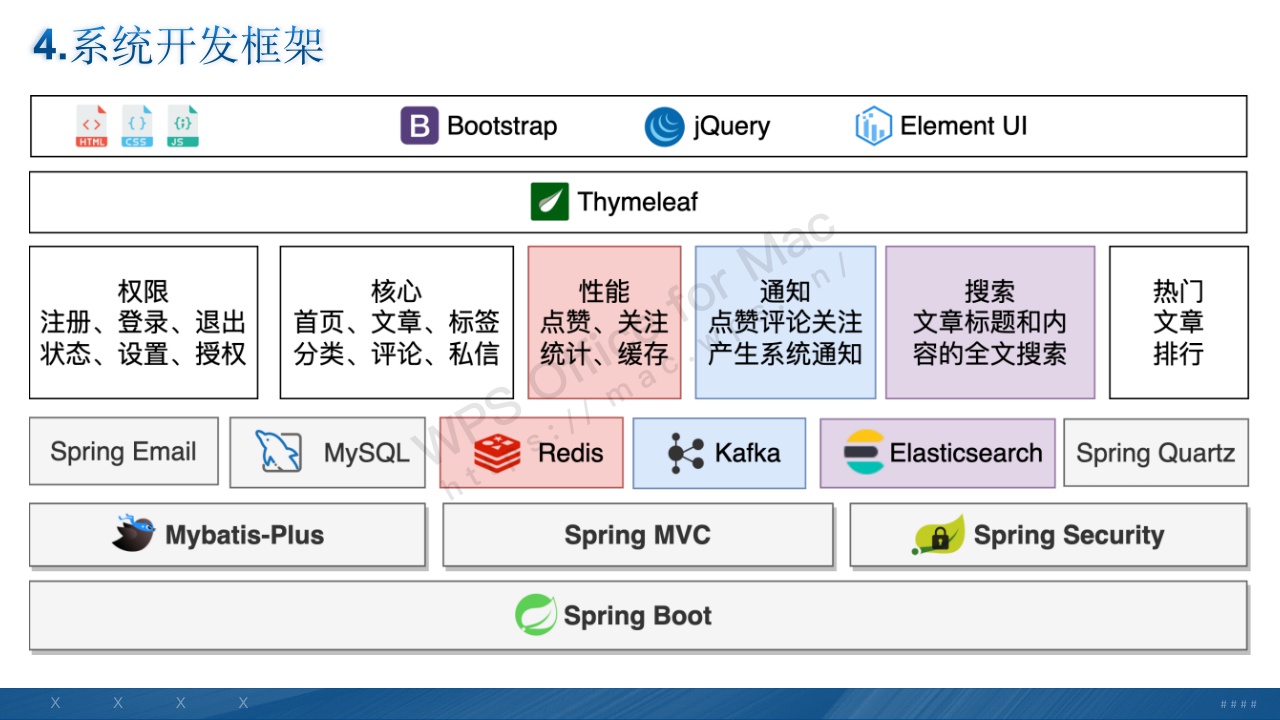Click the Spring Security padlock logo

click(x=938, y=535)
